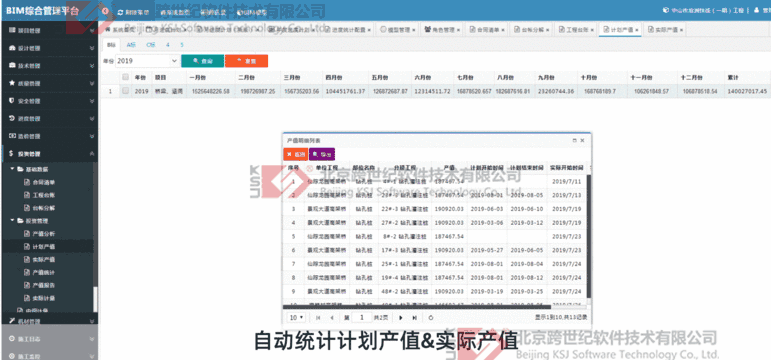This screenshot has height=360, width=771.
Task: Close the 产值明细列表 dialog
Action: (x=583, y=140)
